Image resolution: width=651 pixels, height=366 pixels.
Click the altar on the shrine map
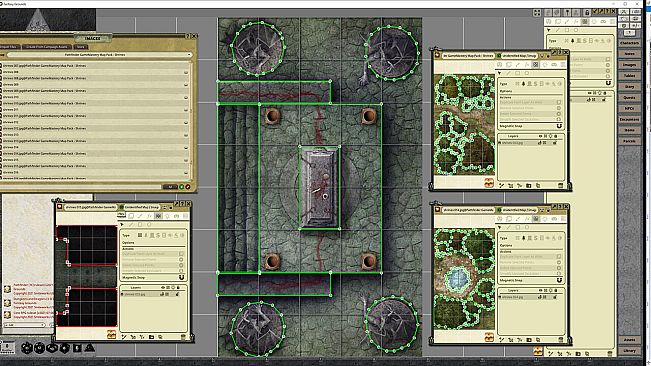319,187
